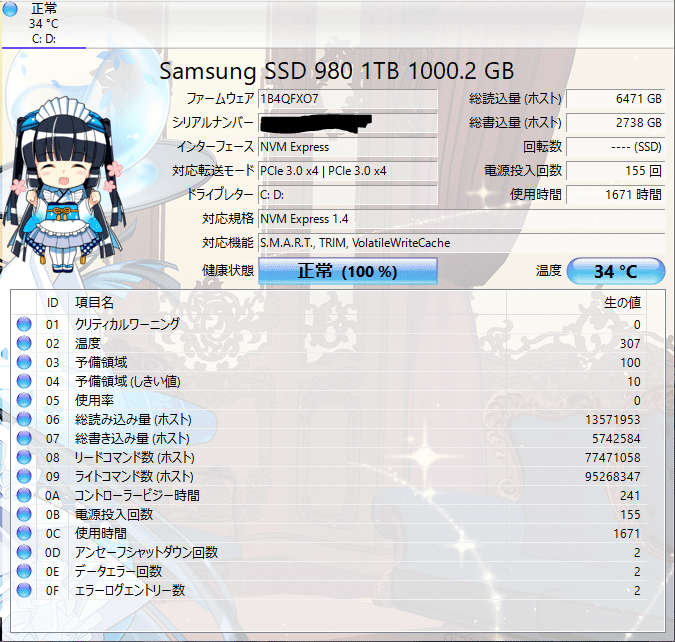Select the クリティカルワーニング attribute name
This screenshot has width=675, height=642.
point(127,324)
